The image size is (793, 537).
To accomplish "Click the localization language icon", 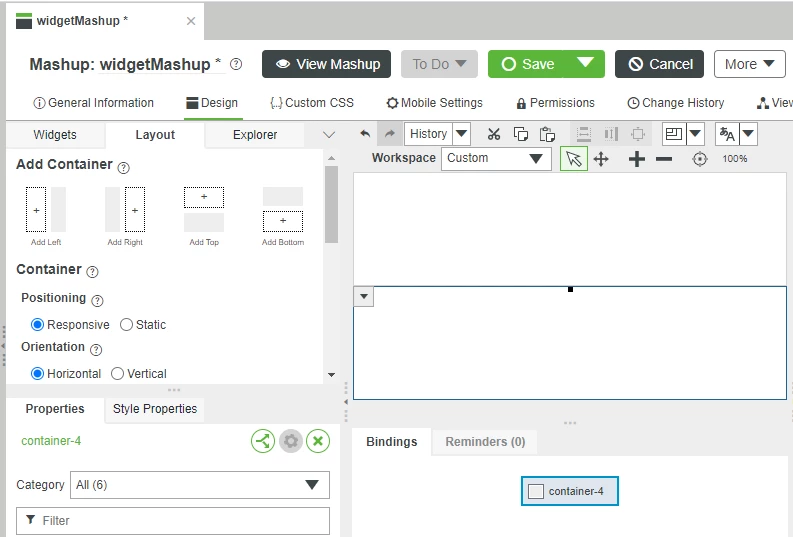I will click(x=727, y=134).
